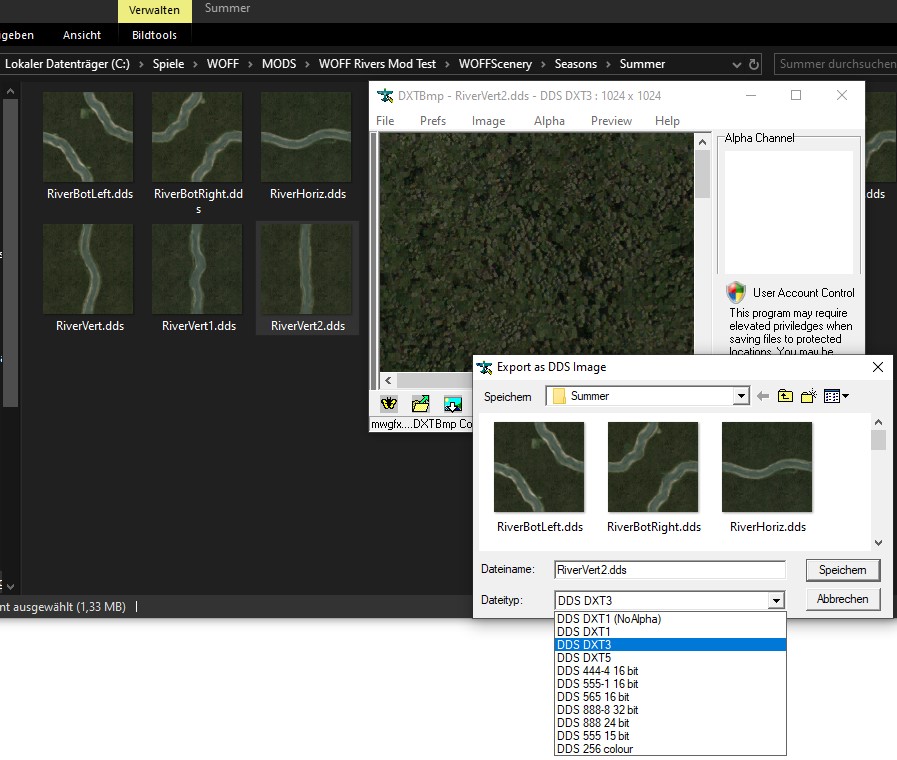Screen dimensions: 897x760
Task: Open DXTBmp Help menu
Action: point(667,121)
